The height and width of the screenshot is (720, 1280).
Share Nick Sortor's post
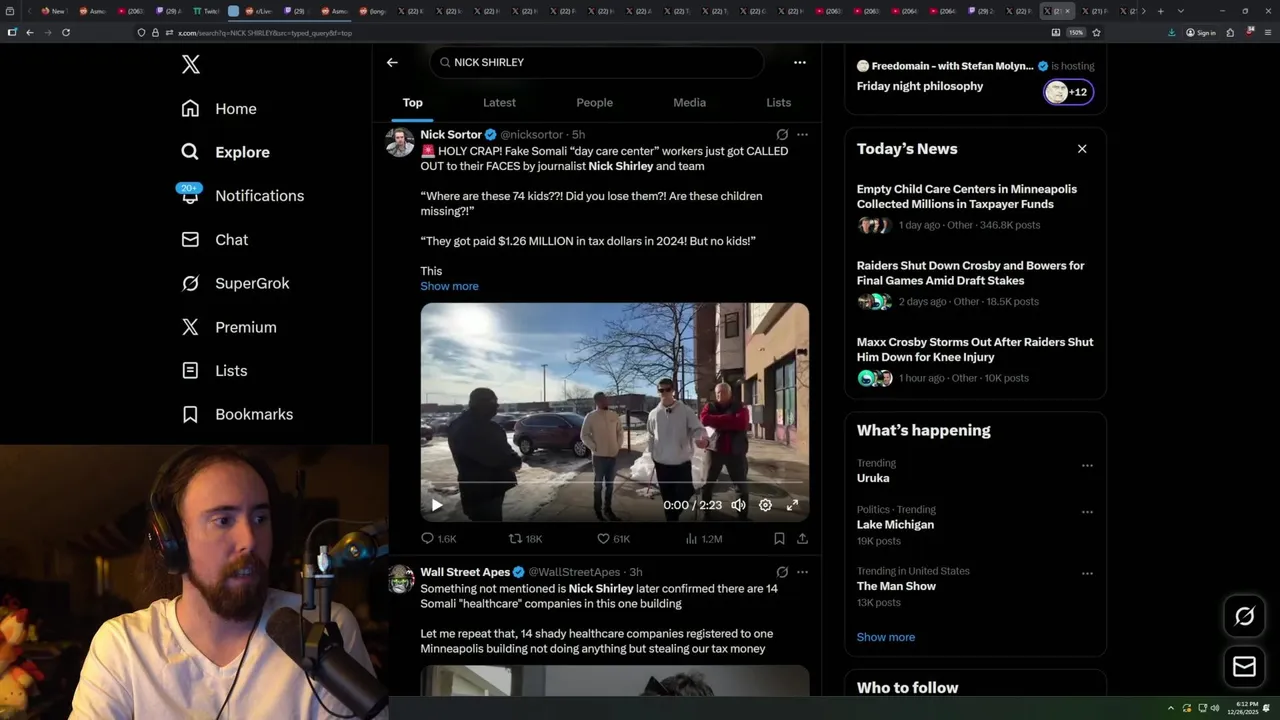pos(802,539)
